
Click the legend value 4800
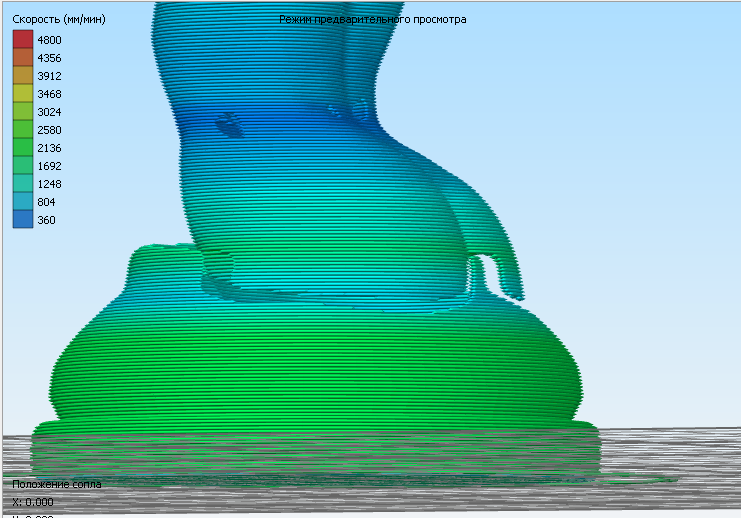(49, 40)
